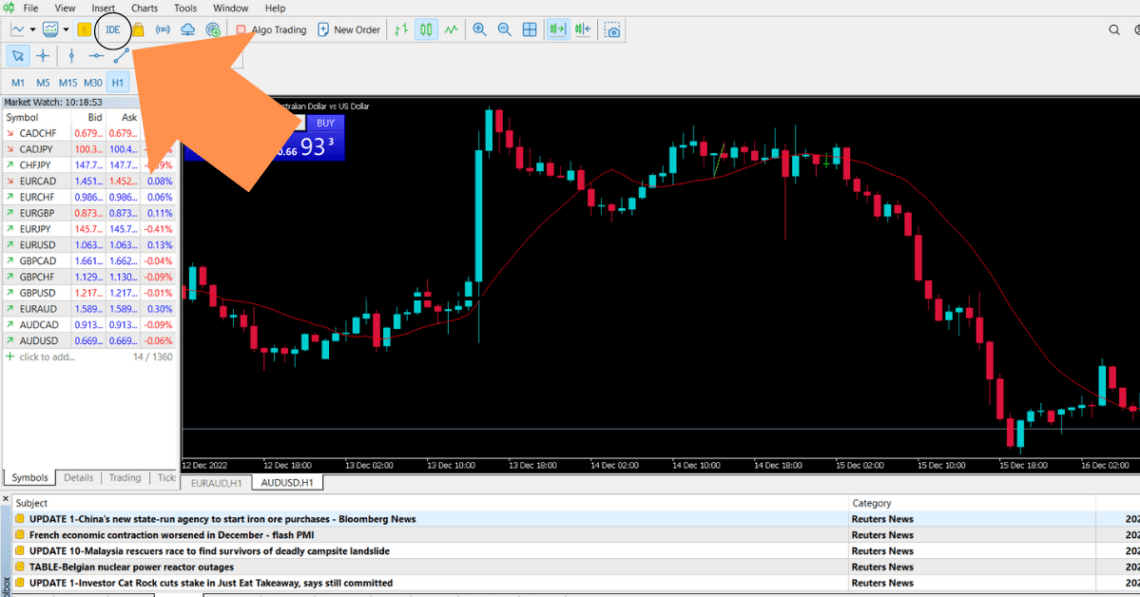Select the M15 timeframe

tap(68, 82)
